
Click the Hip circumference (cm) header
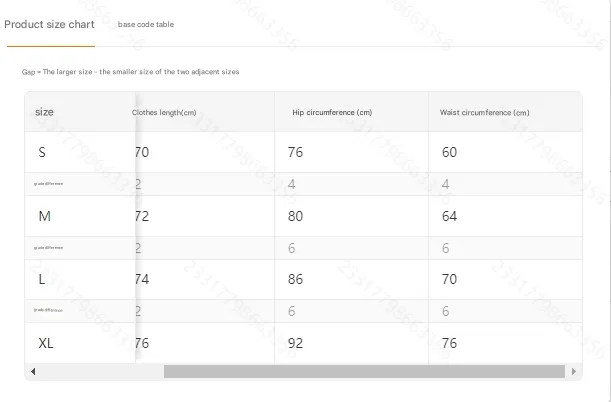[332, 113]
